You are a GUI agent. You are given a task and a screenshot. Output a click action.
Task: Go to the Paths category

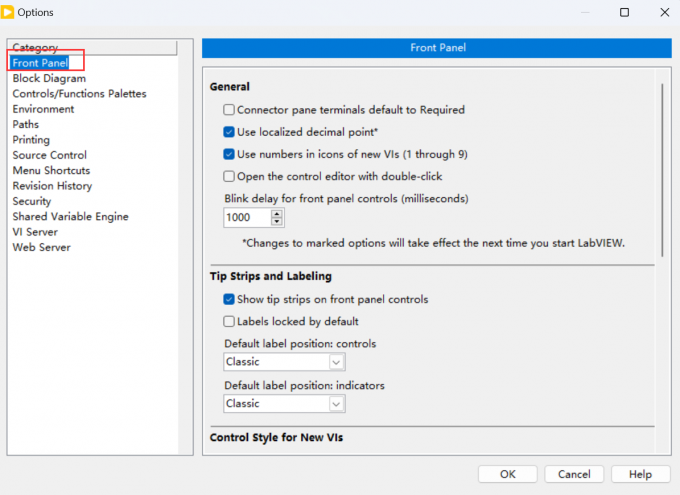[x=26, y=125]
